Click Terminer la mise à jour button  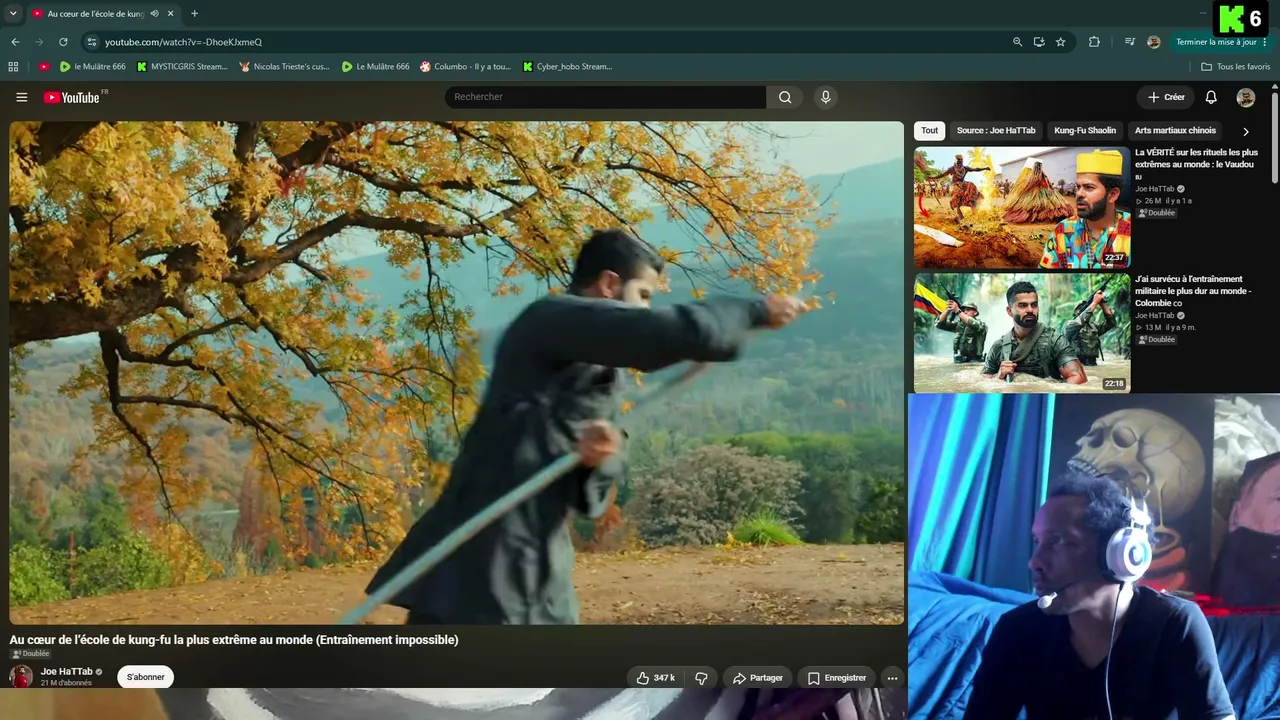tap(1216, 42)
